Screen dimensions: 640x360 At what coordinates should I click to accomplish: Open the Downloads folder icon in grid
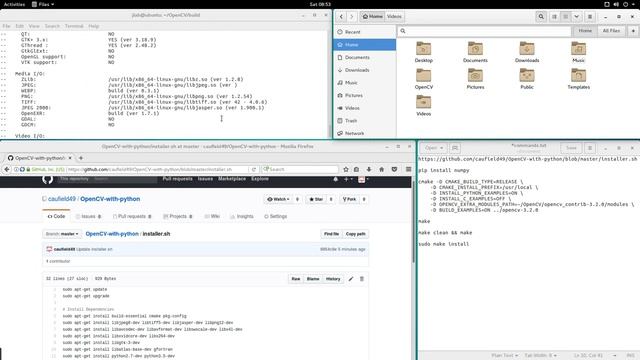tap(527, 52)
